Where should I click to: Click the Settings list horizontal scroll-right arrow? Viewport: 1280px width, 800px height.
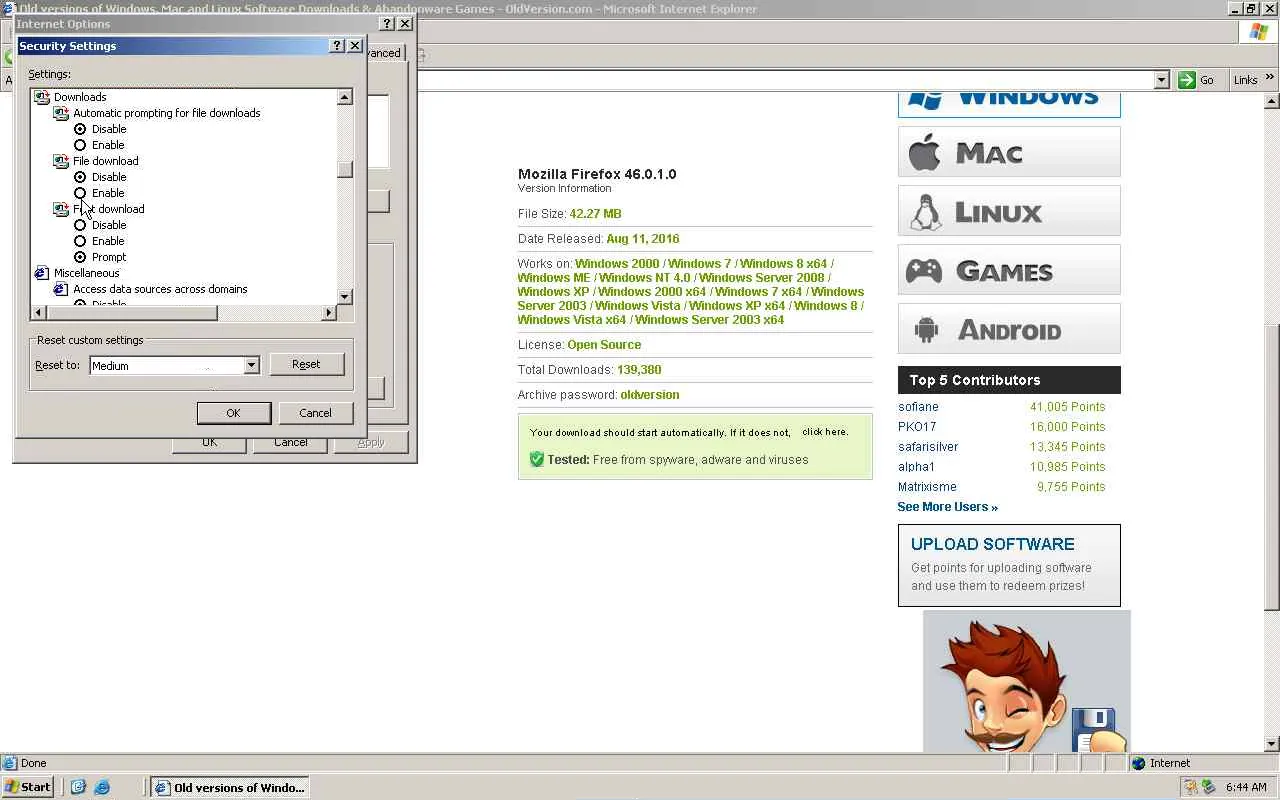click(329, 313)
